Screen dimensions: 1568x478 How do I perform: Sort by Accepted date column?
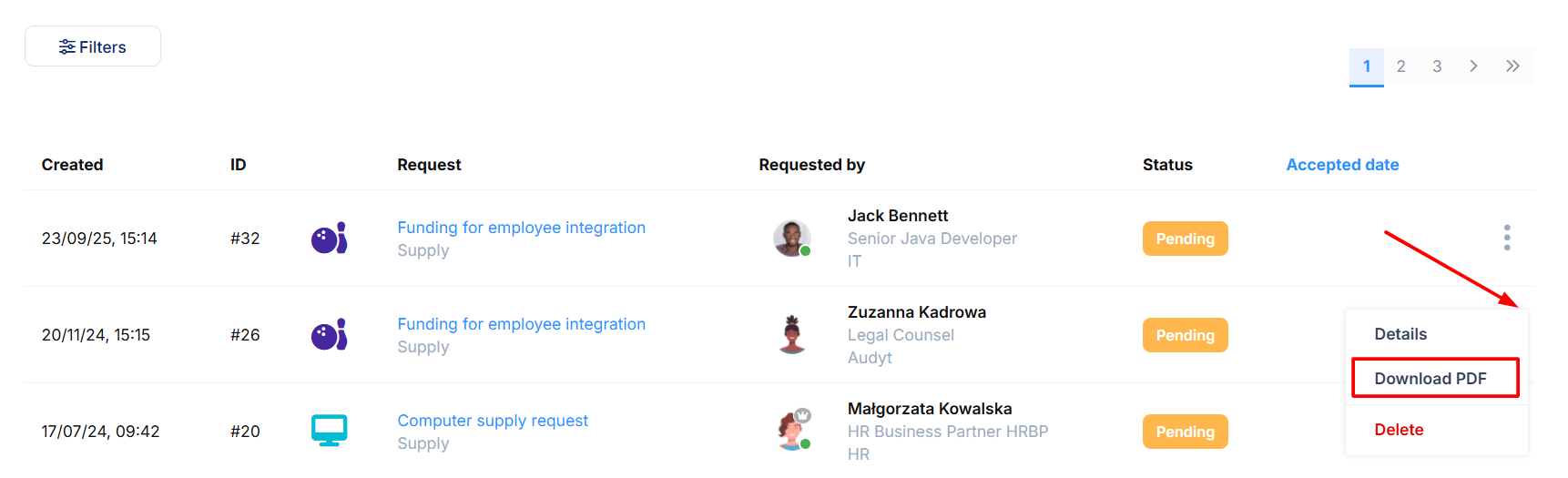pos(1342,165)
